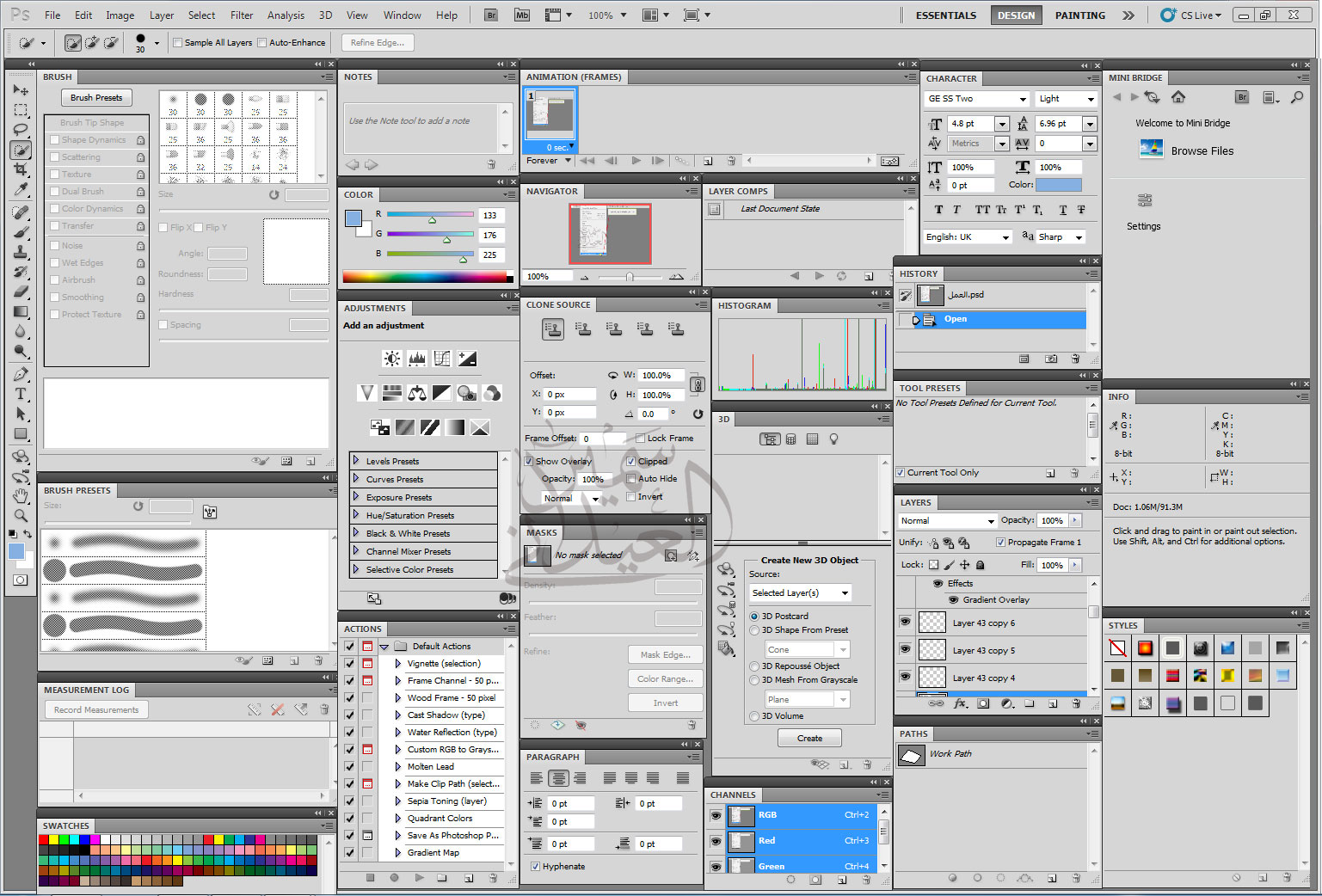This screenshot has width=1322, height=896.
Task: Open the Filter menu
Action: 242,15
